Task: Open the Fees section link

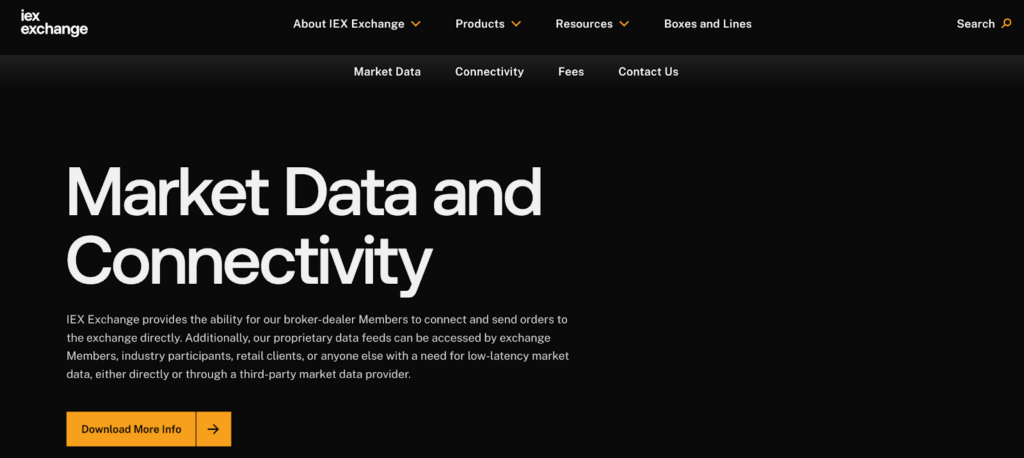Action: (571, 72)
